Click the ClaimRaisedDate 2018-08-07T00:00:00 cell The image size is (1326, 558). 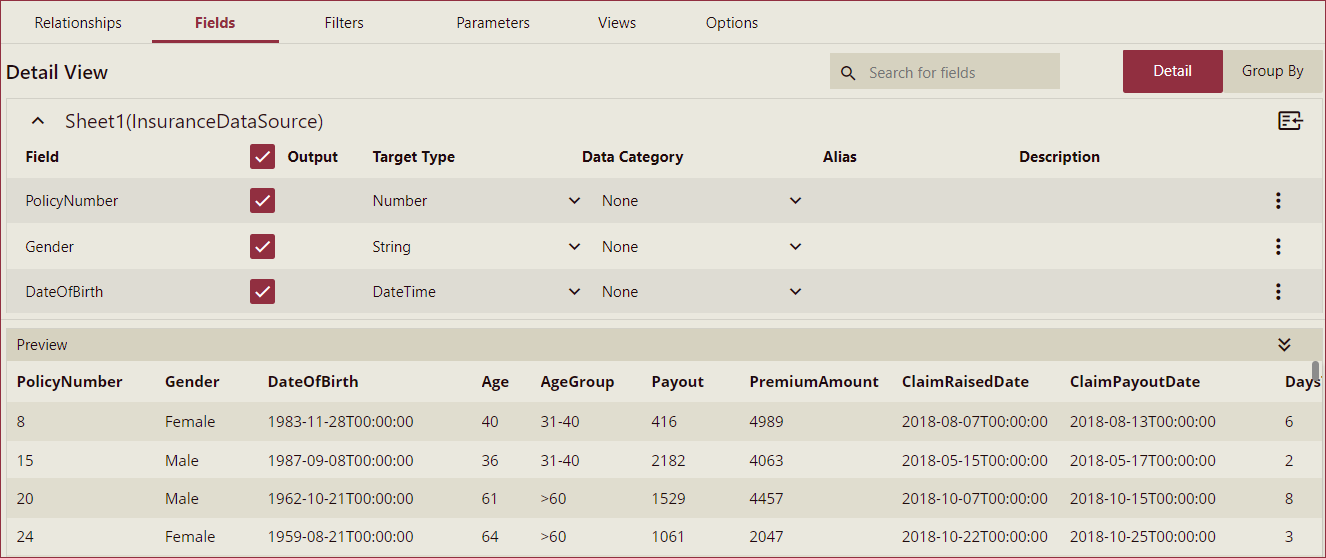[975, 422]
